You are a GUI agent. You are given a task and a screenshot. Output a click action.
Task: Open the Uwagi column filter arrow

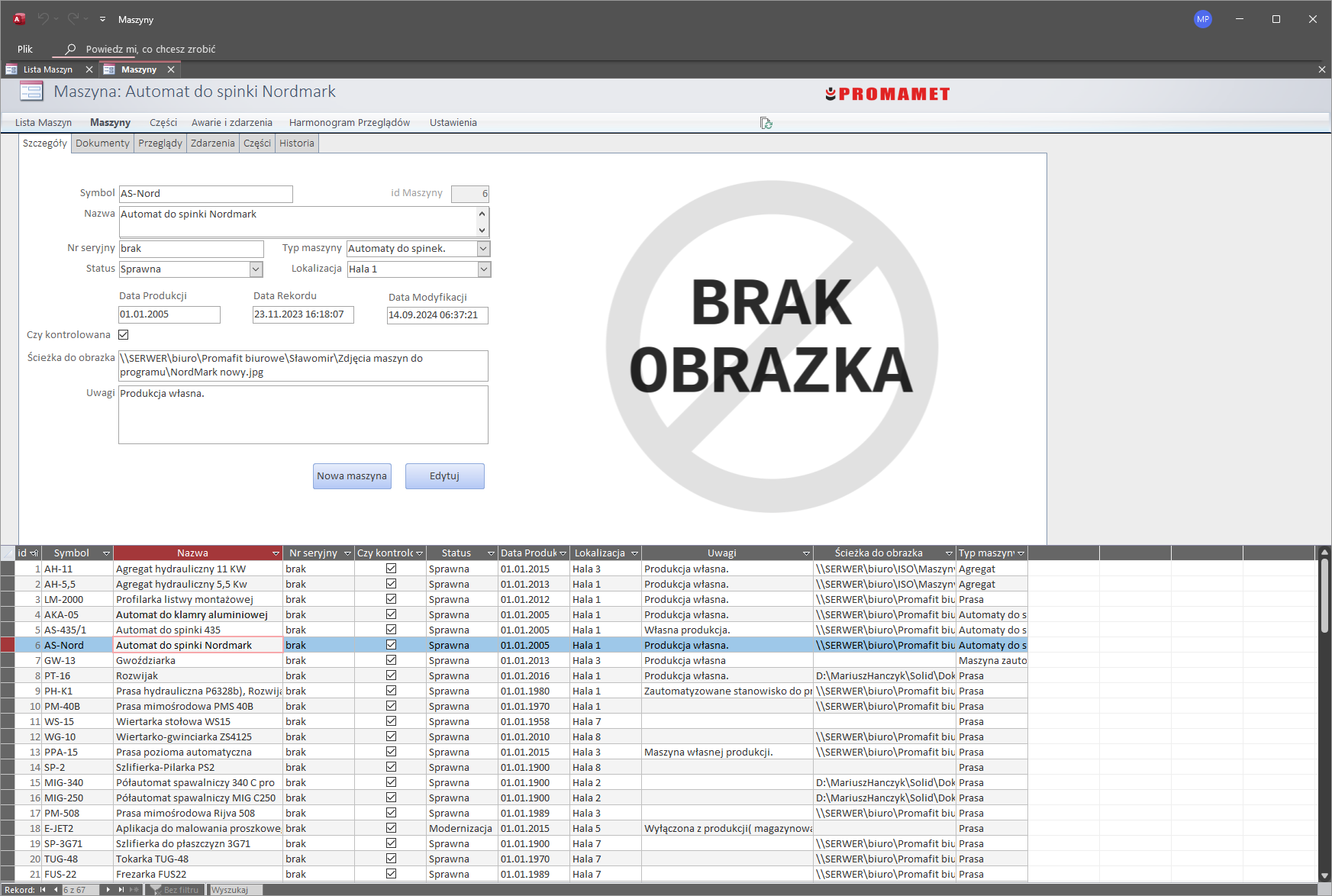pos(806,553)
